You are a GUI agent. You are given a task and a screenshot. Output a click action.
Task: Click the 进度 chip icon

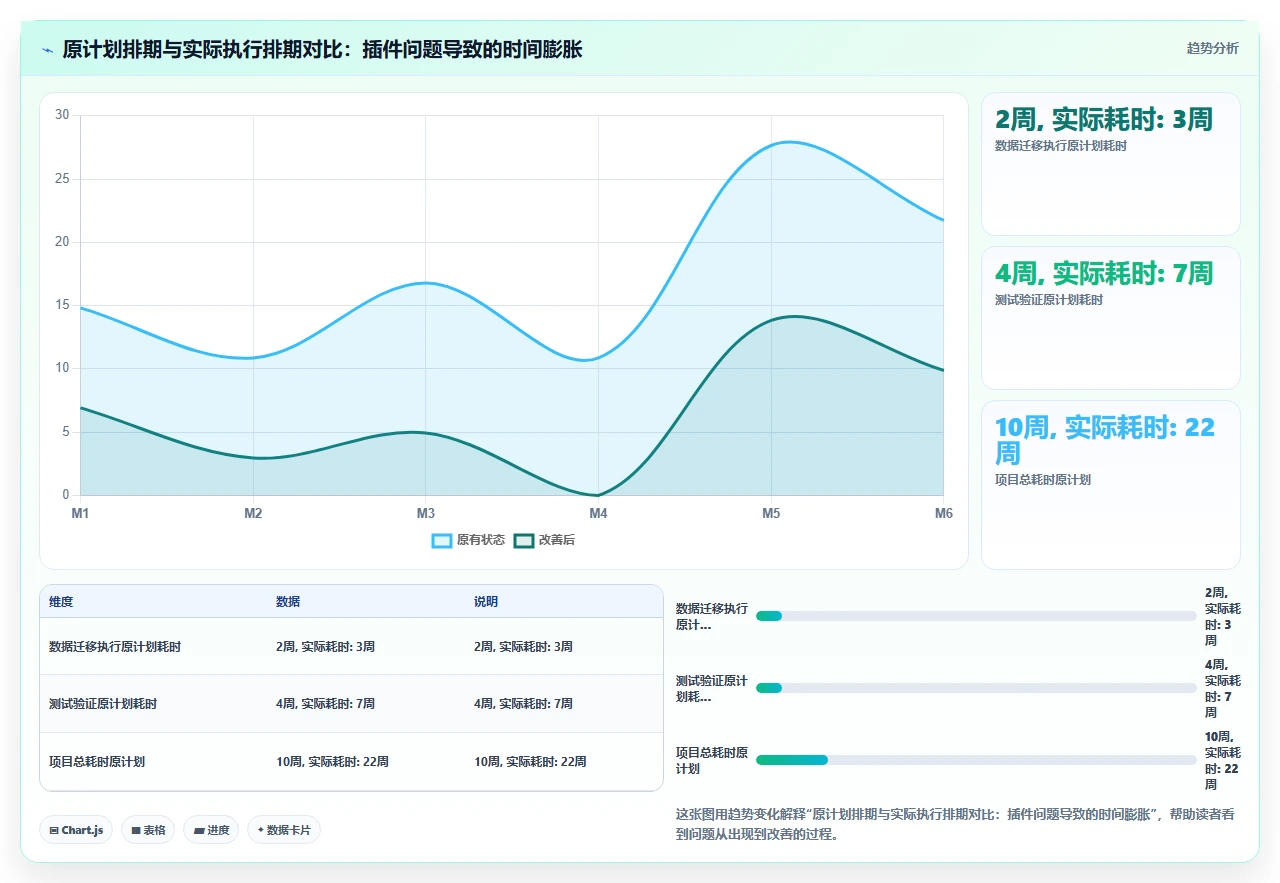[198, 830]
